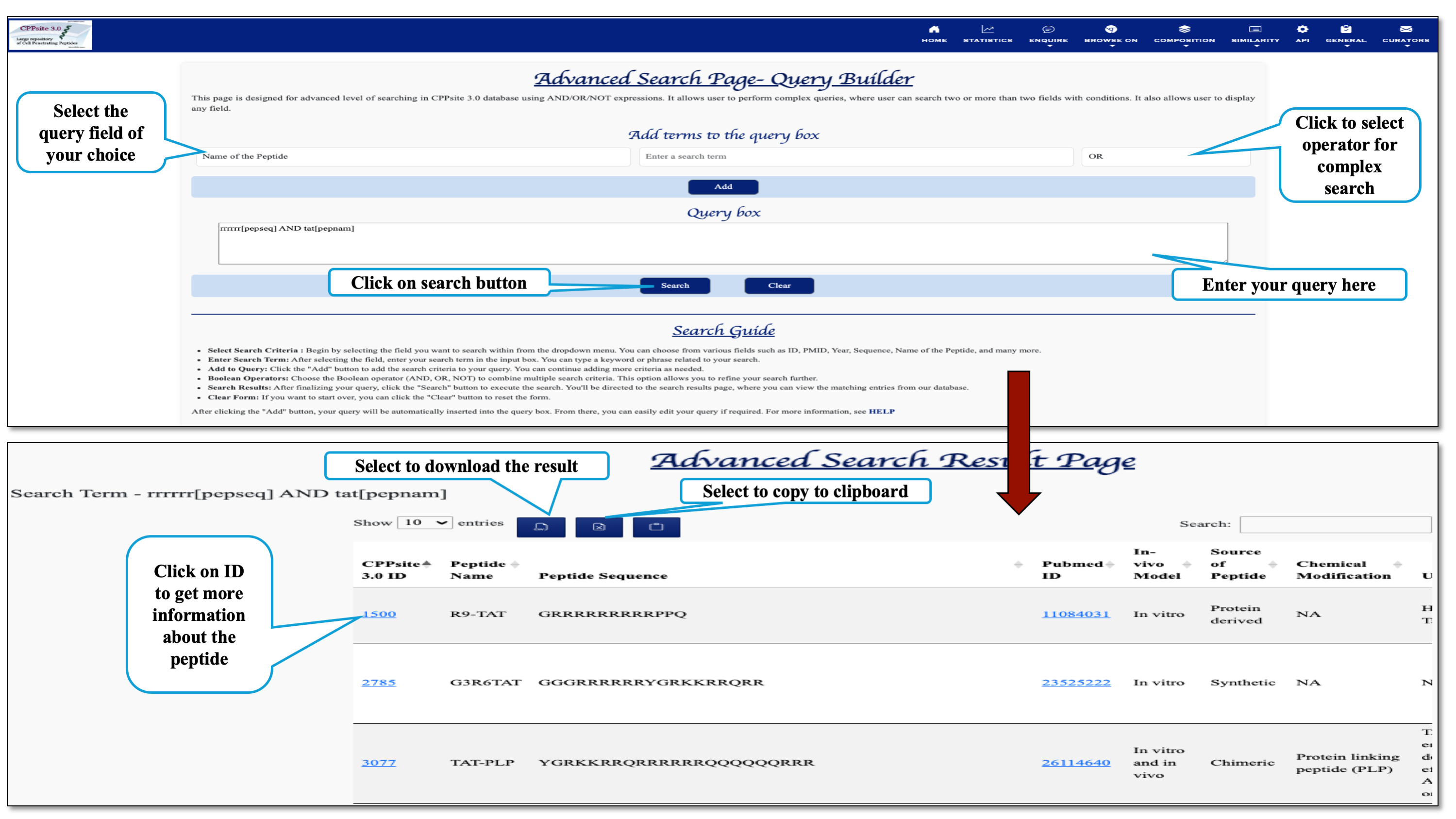
Task: Open peptide ID 1500 link
Action: click(x=379, y=614)
